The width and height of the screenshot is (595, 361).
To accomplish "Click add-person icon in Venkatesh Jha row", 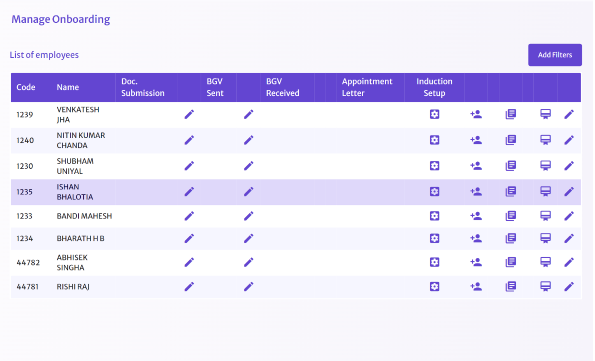I will pos(476,114).
